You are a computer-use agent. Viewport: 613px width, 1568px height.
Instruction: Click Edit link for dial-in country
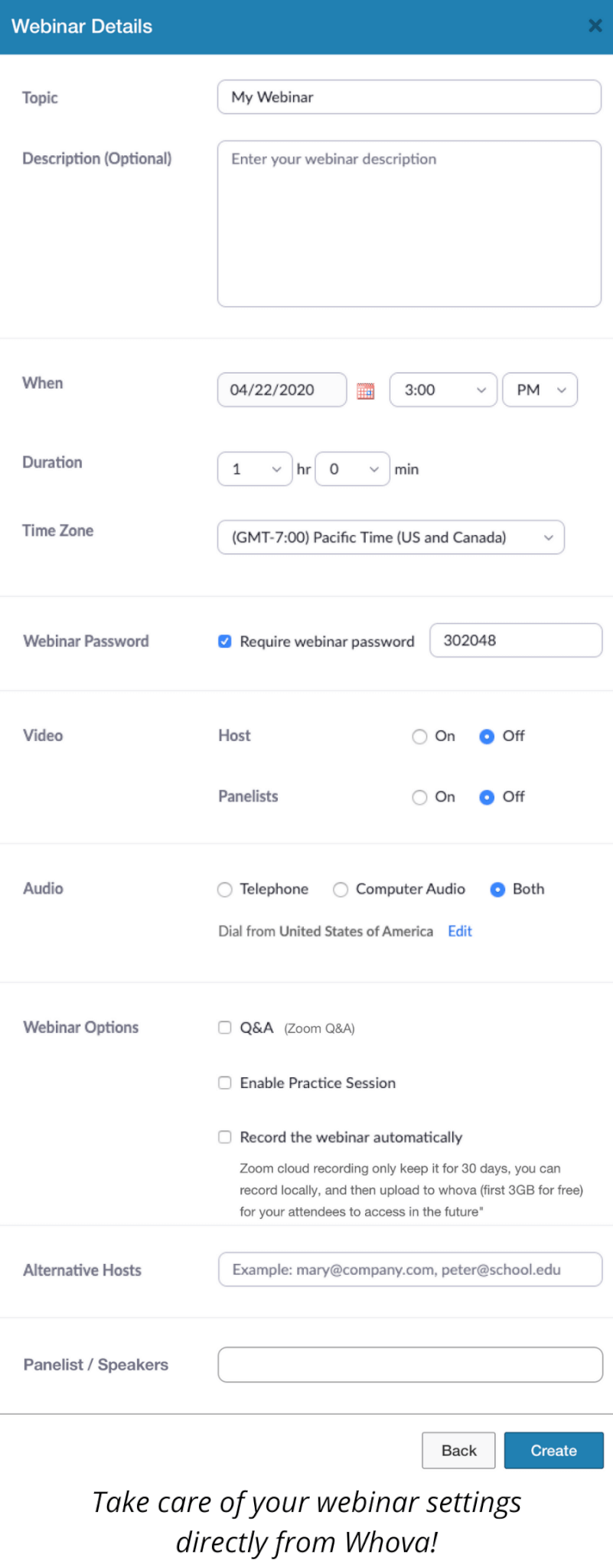pos(460,931)
